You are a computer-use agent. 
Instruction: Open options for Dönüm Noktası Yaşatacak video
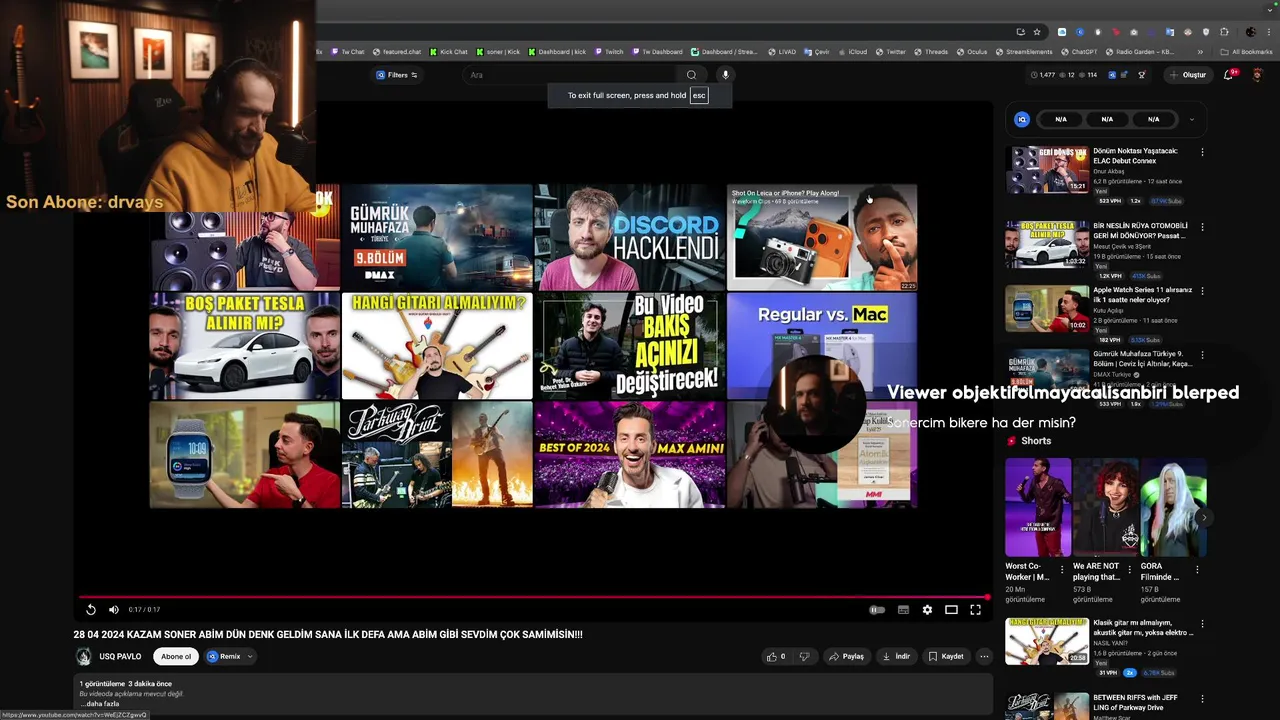1202,152
